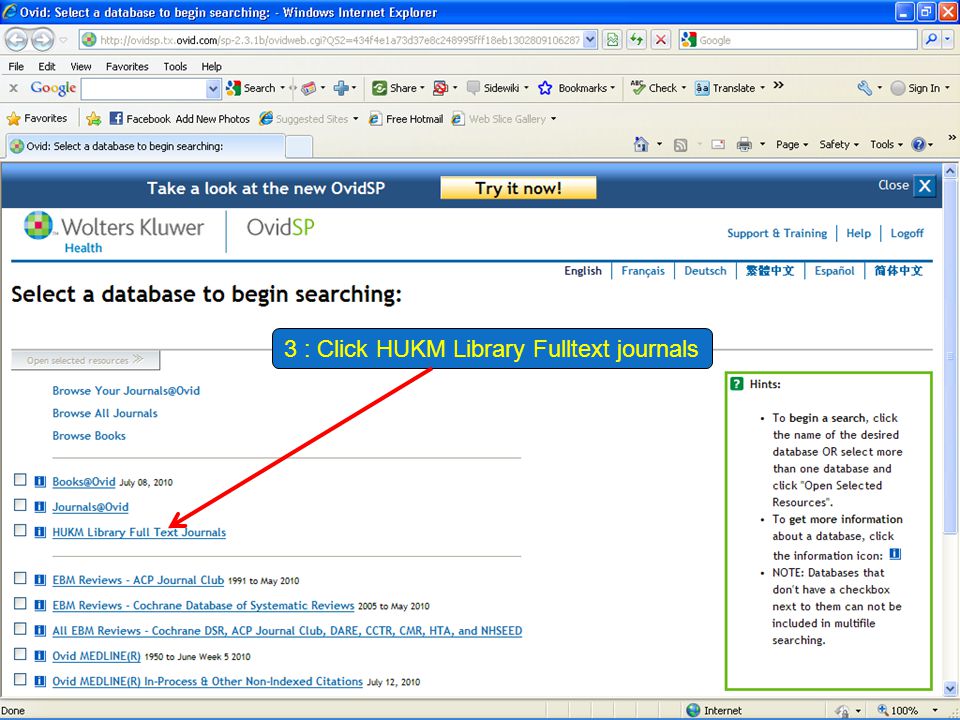Click the Try it now! button

tap(518, 188)
